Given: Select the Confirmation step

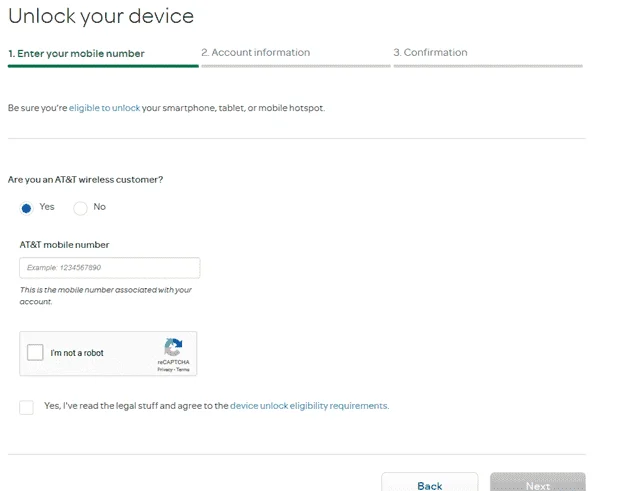Looking at the screenshot, I should point(488,56).
